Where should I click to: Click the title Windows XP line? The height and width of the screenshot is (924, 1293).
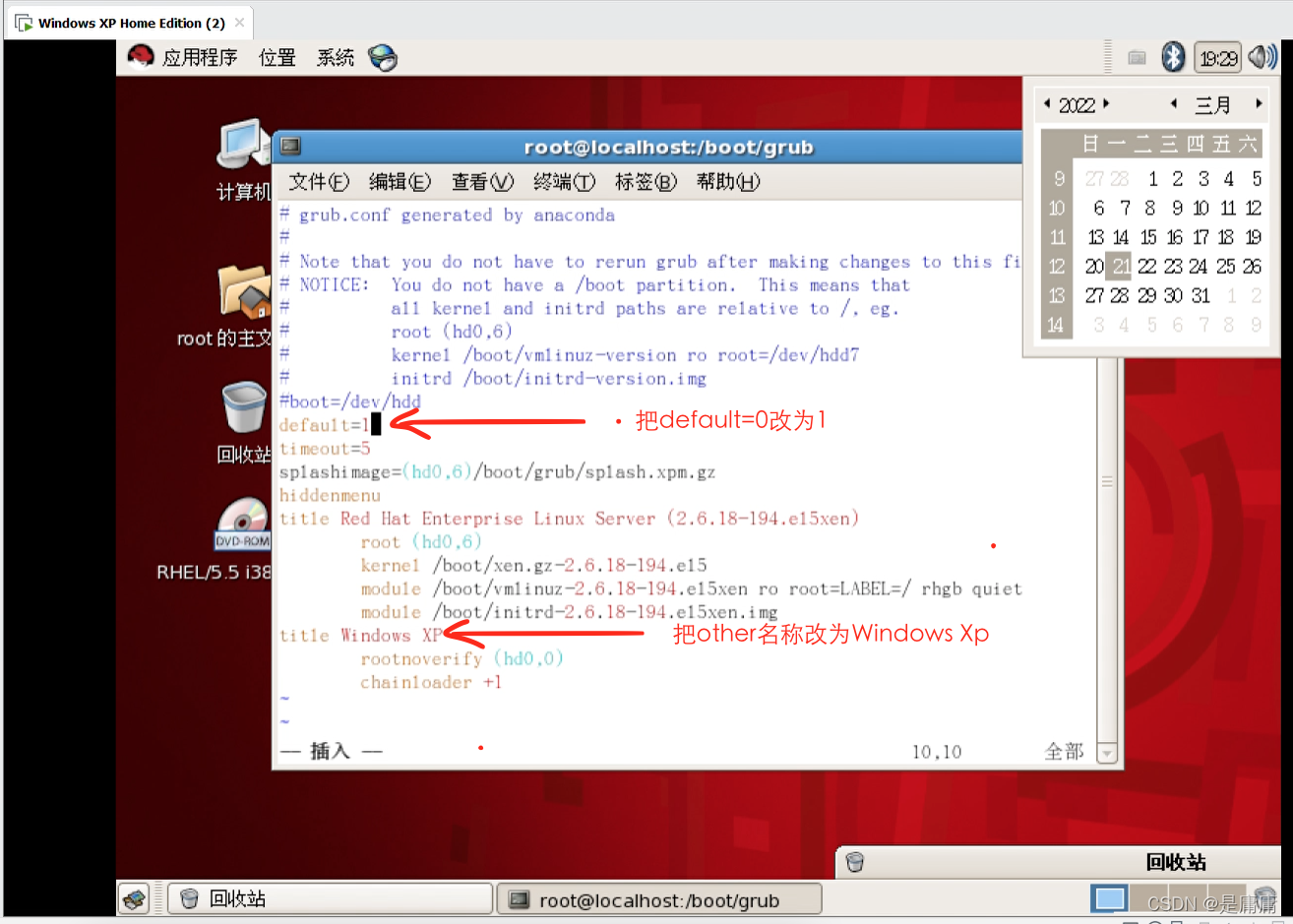[x=360, y=636]
